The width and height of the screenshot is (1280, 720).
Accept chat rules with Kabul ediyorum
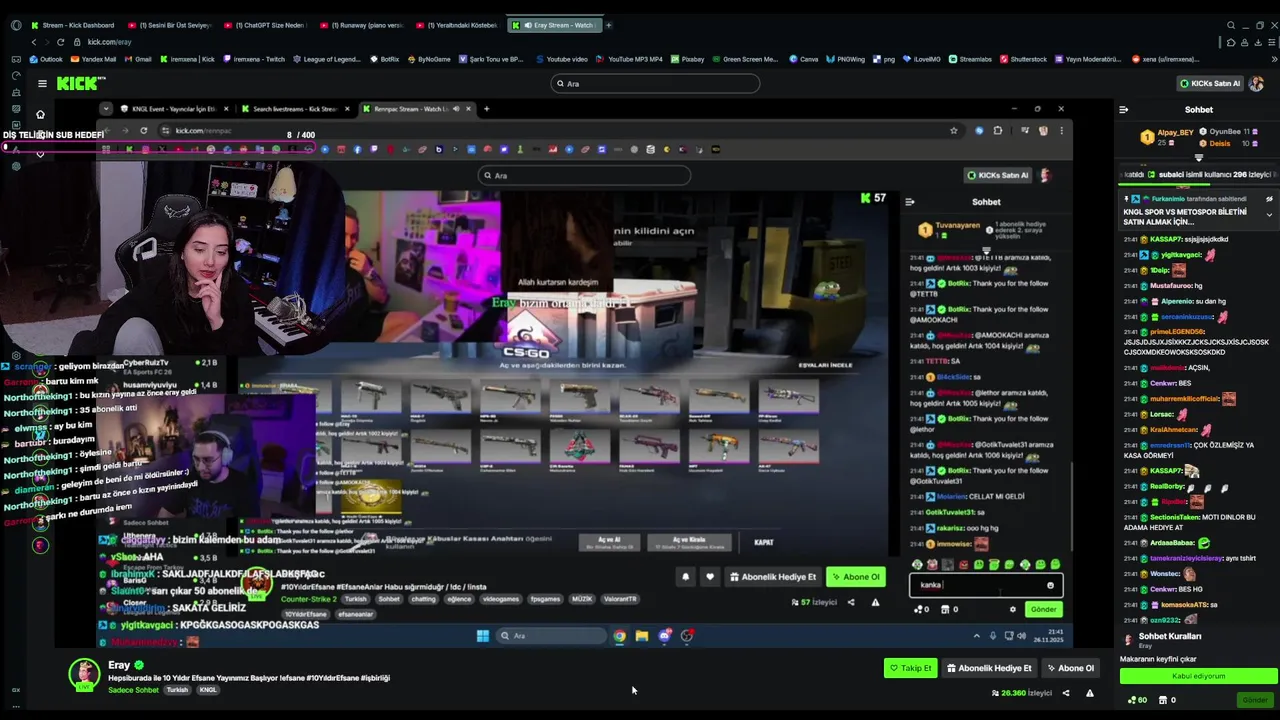pos(1198,676)
